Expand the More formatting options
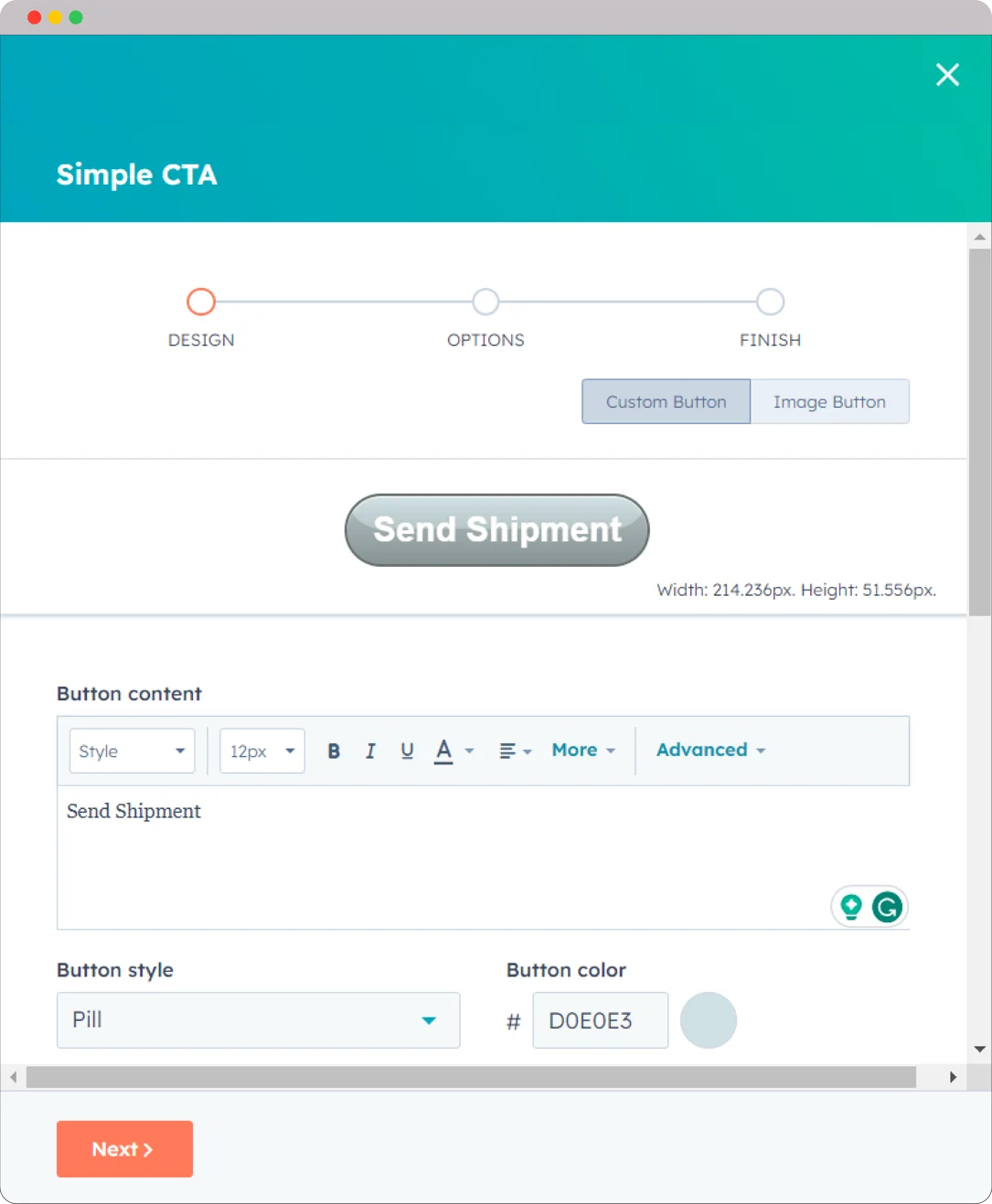 click(583, 750)
